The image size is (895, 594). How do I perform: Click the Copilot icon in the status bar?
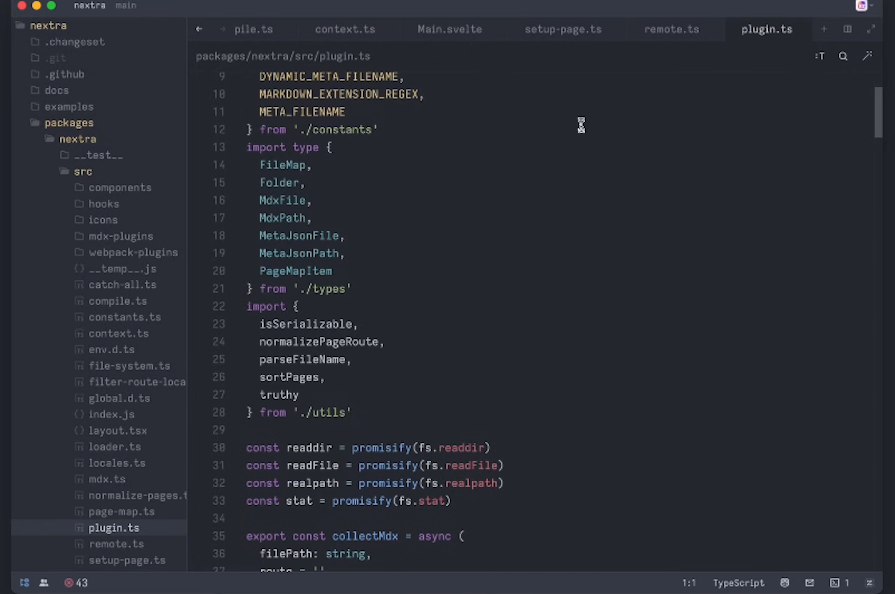click(784, 583)
